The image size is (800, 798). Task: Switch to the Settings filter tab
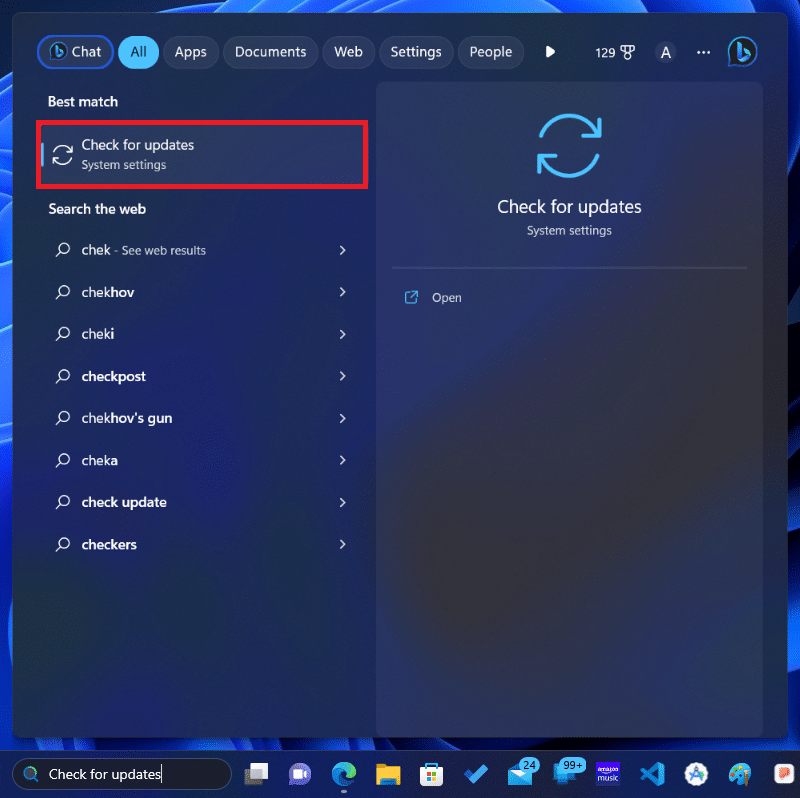(415, 52)
